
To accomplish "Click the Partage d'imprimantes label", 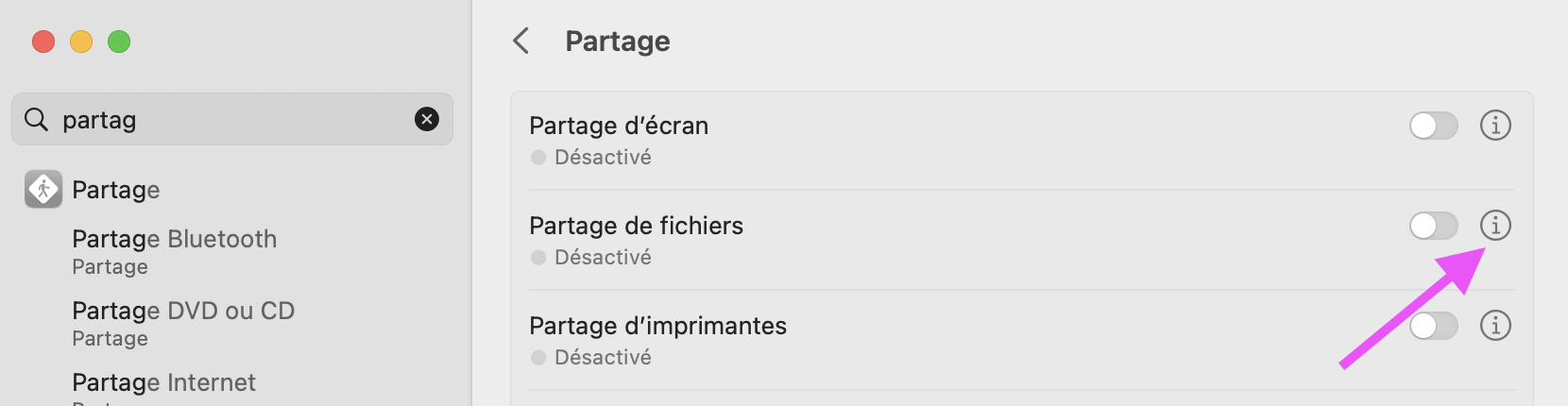I will click(x=657, y=326).
